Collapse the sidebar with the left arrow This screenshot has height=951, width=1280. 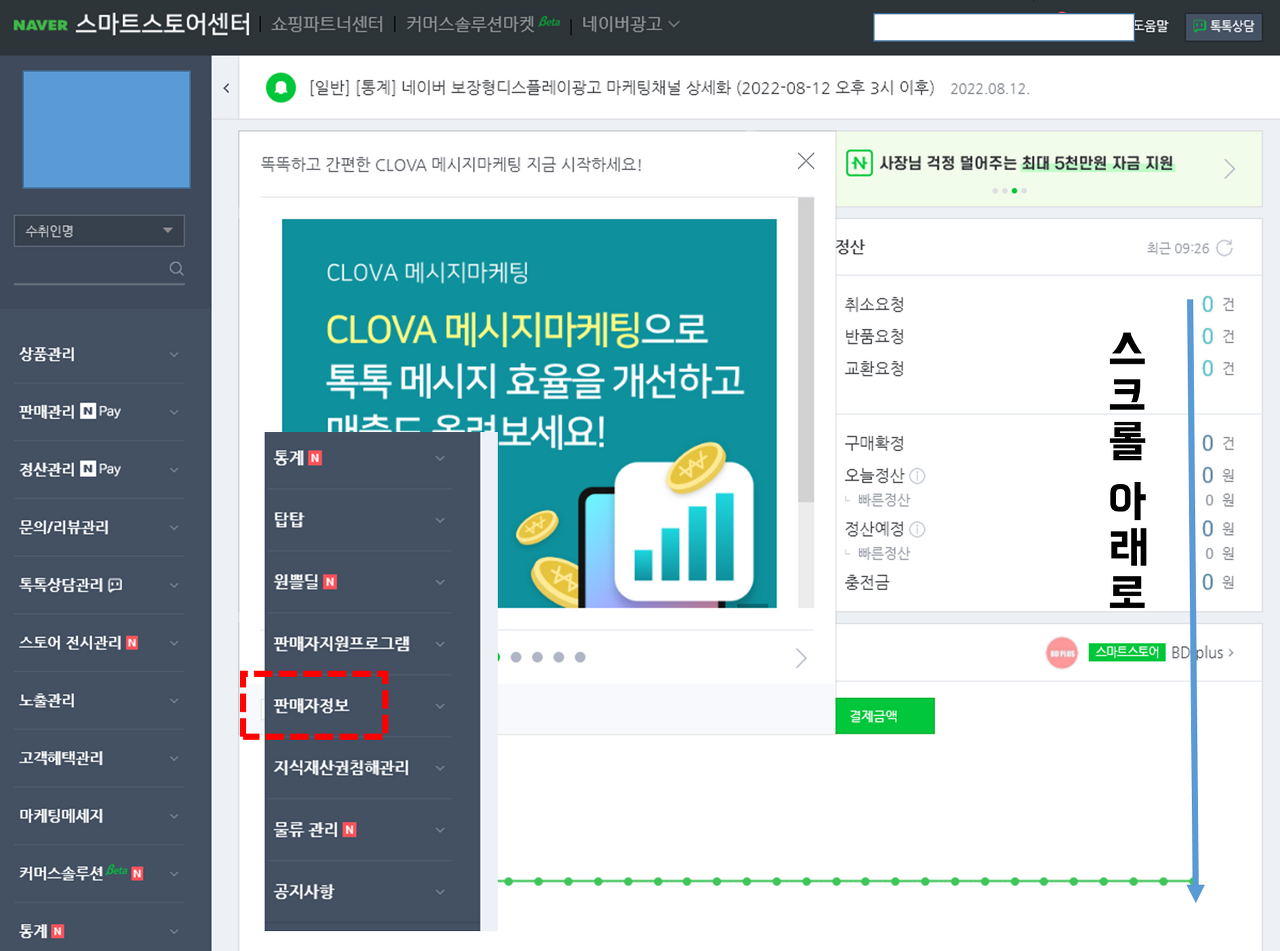coord(226,88)
